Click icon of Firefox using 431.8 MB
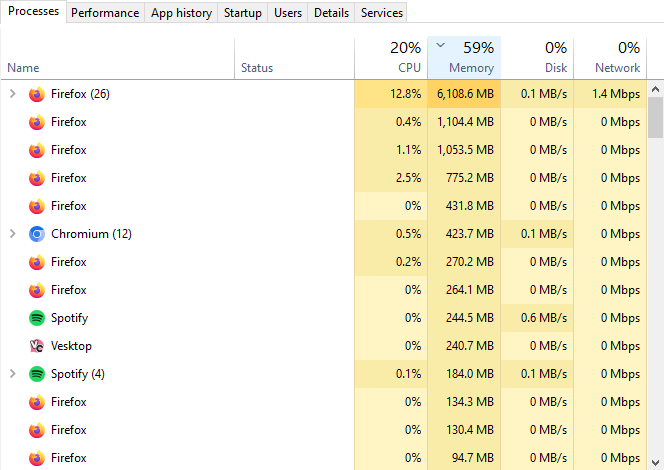Image resolution: width=664 pixels, height=470 pixels. (37, 206)
